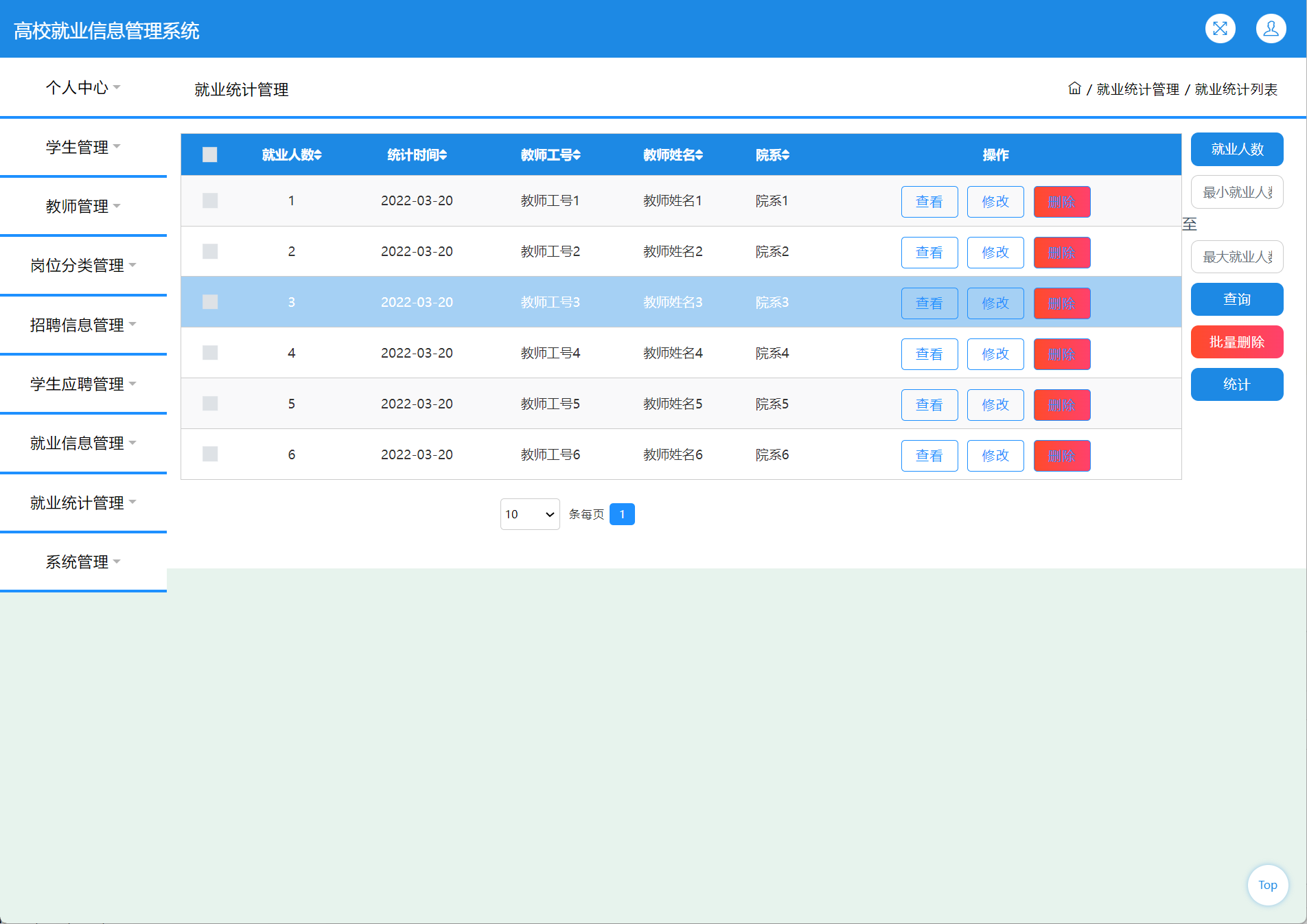
Task: Sort by 教师工号 column header
Action: pos(551,155)
